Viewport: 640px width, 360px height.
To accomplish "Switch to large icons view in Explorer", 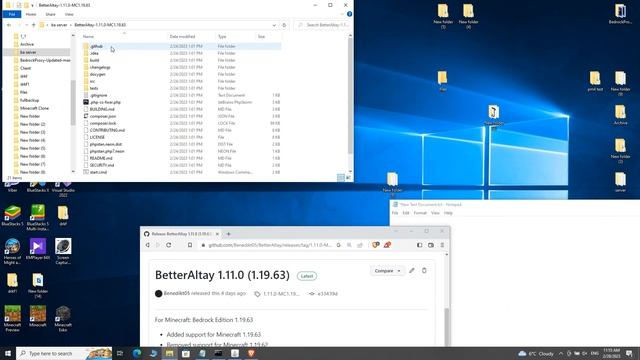I will point(348,178).
